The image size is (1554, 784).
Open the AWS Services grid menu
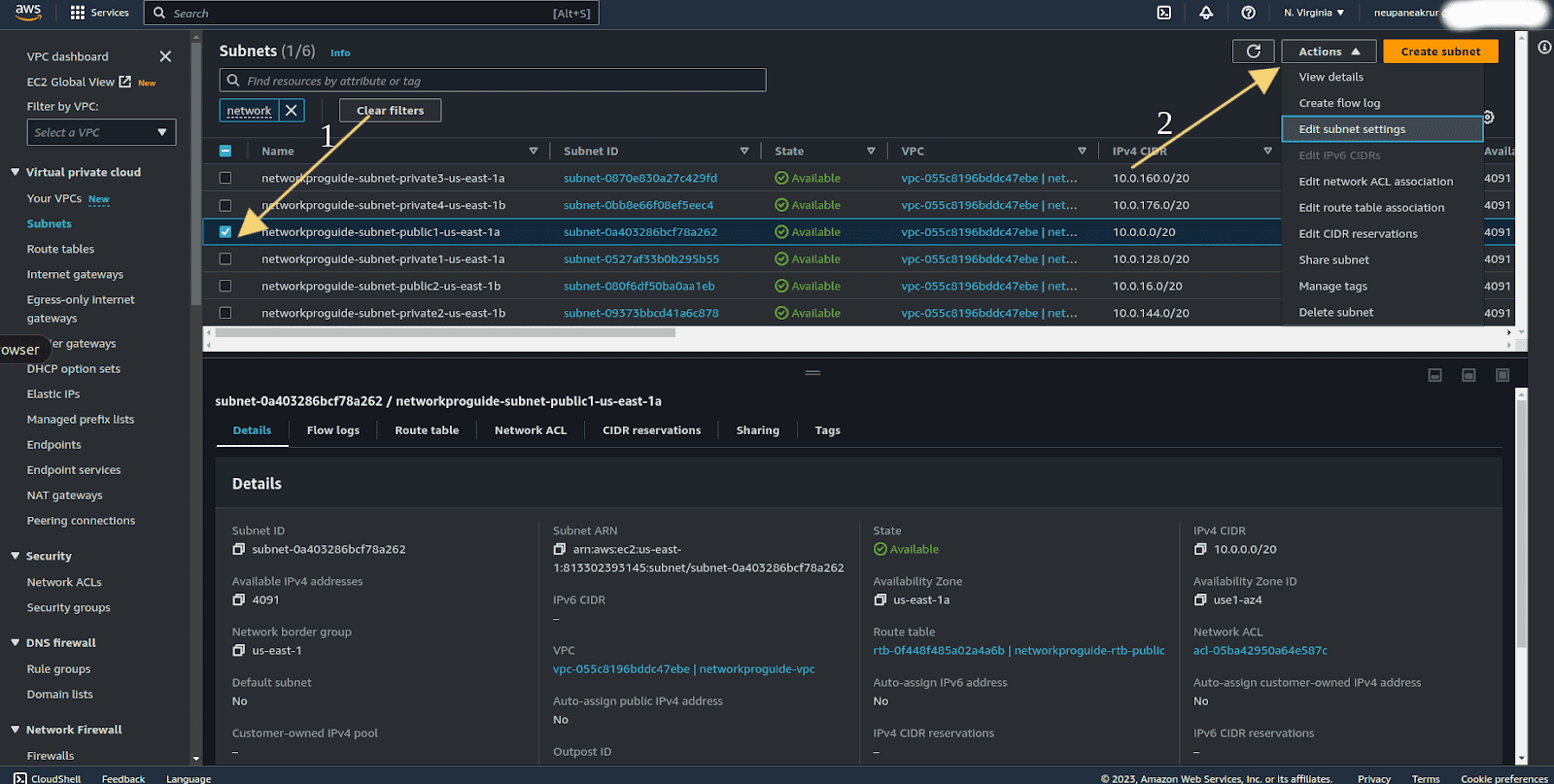[x=78, y=13]
